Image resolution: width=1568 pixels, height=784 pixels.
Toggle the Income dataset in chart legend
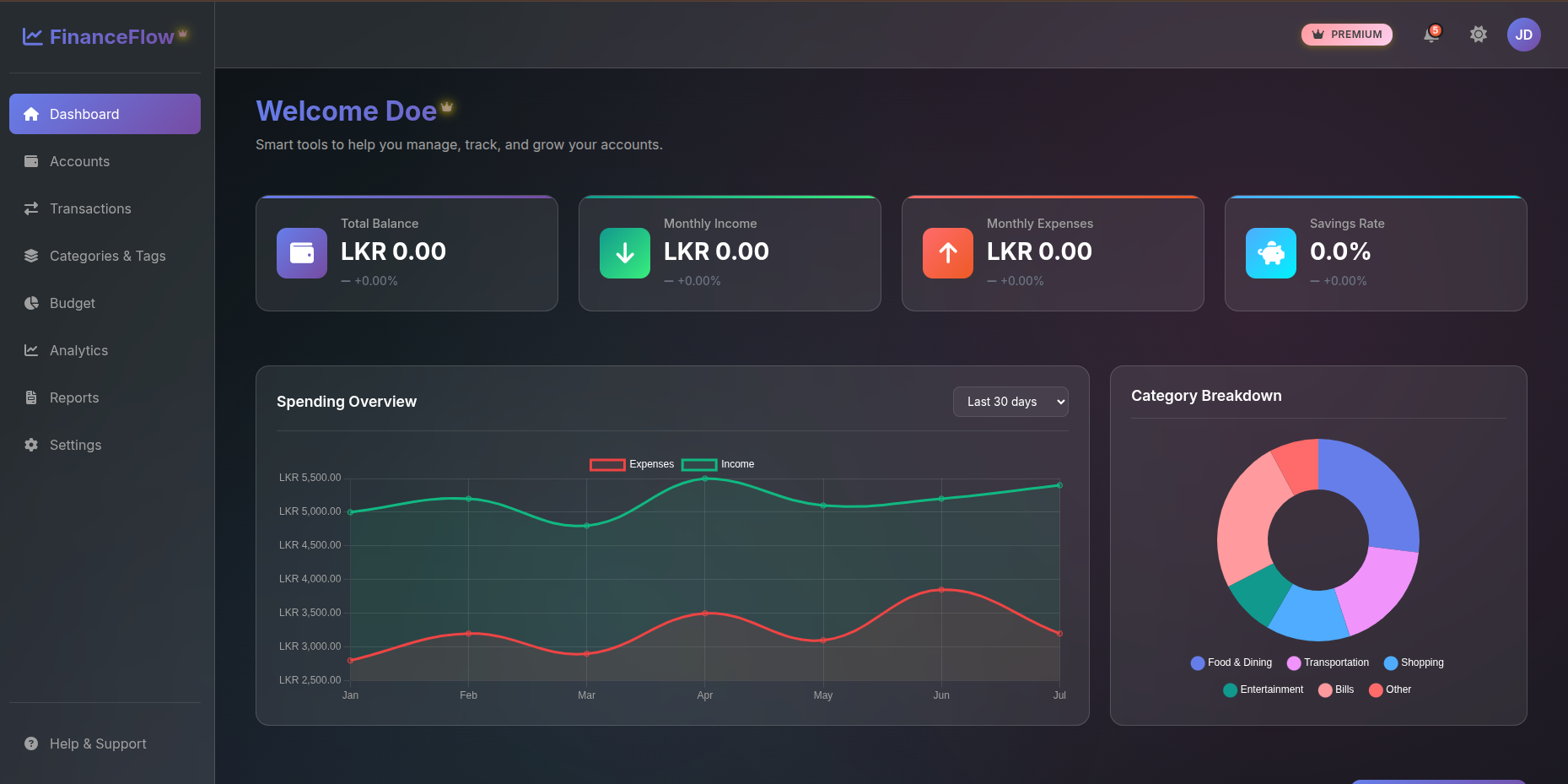pyautogui.click(x=718, y=464)
